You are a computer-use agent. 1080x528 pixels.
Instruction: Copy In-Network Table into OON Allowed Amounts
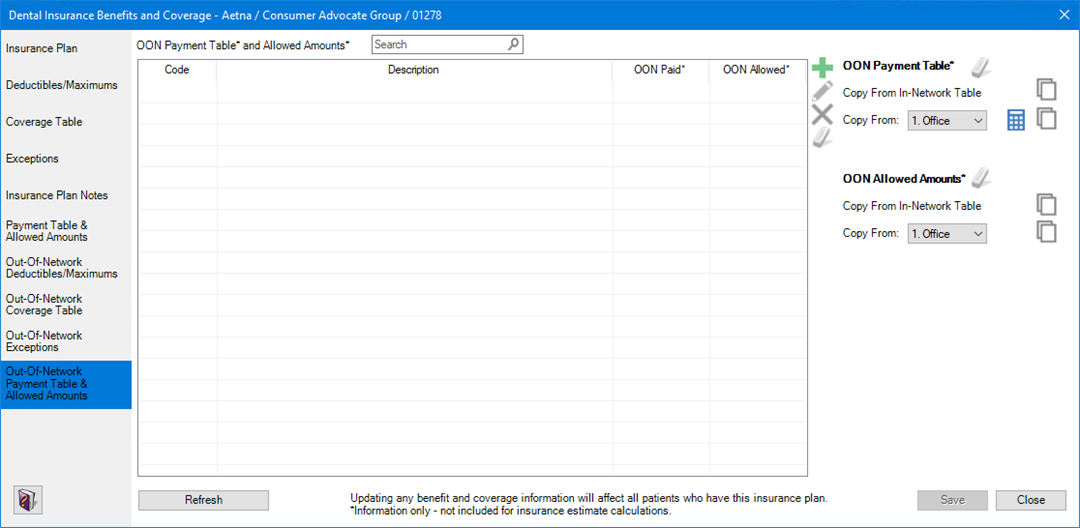(x=1046, y=204)
